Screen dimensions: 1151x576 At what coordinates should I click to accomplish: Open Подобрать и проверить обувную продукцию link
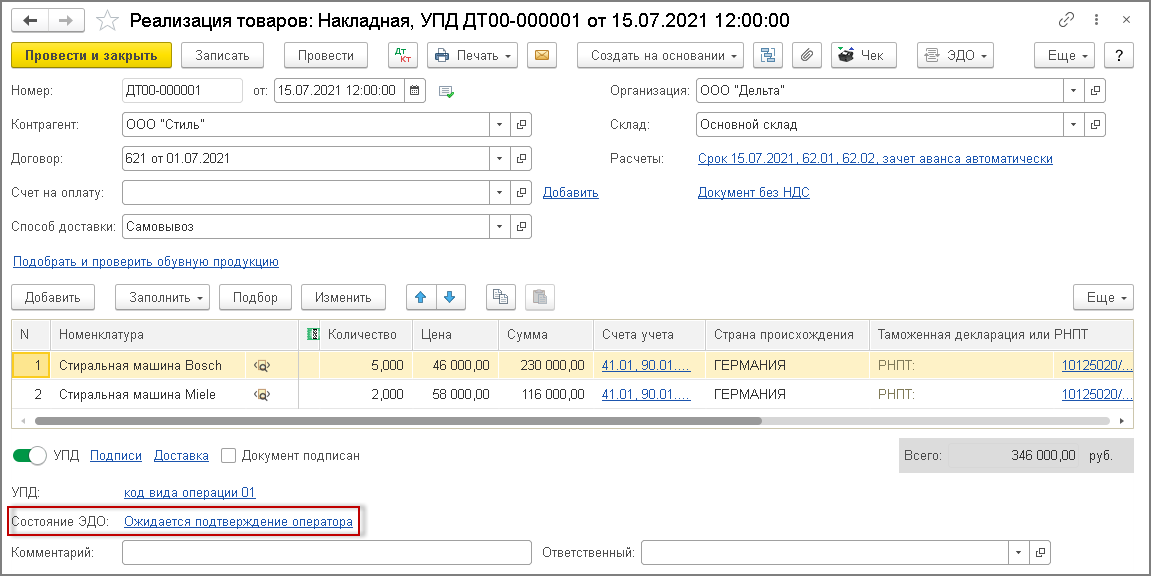point(146,261)
